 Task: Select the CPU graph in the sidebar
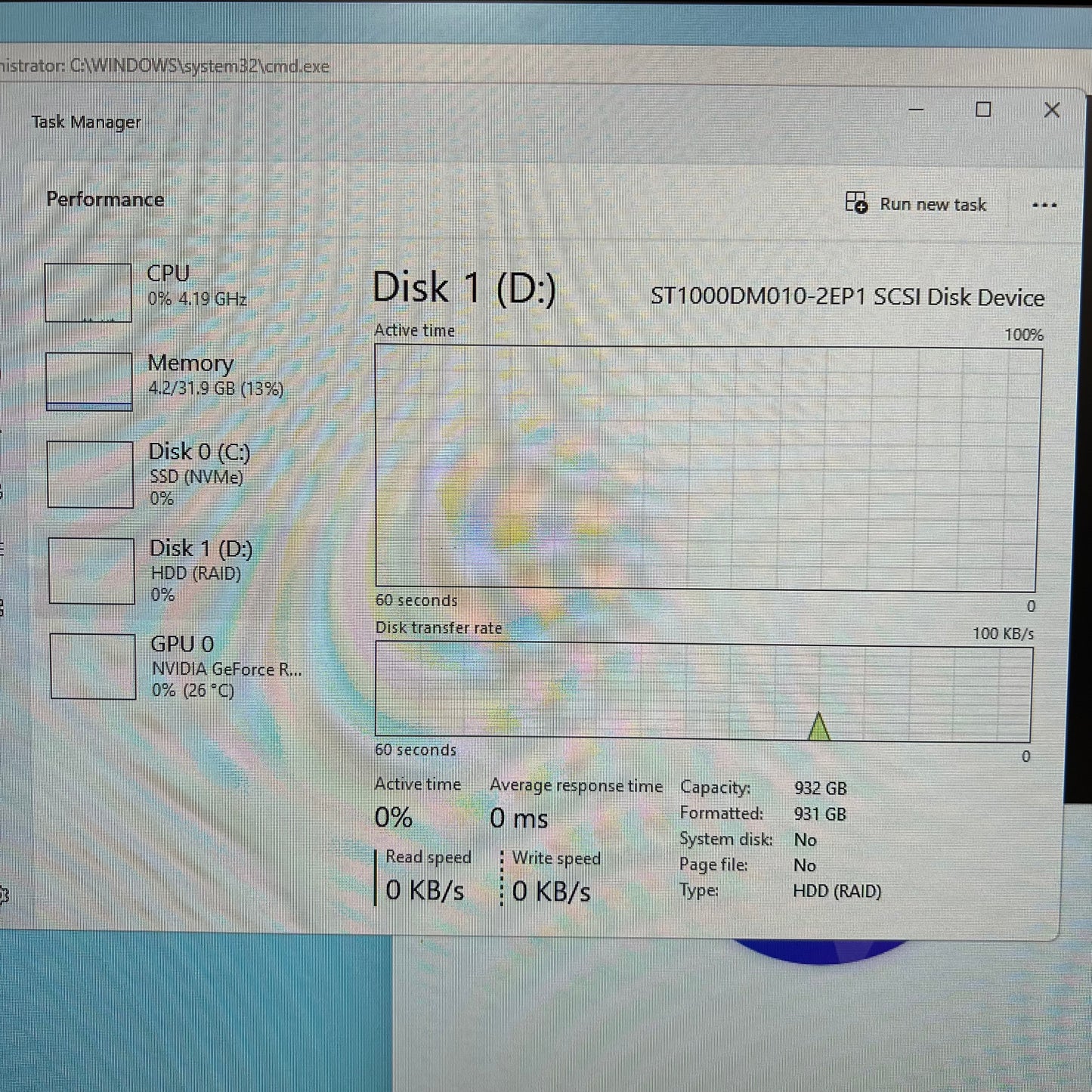[89, 292]
